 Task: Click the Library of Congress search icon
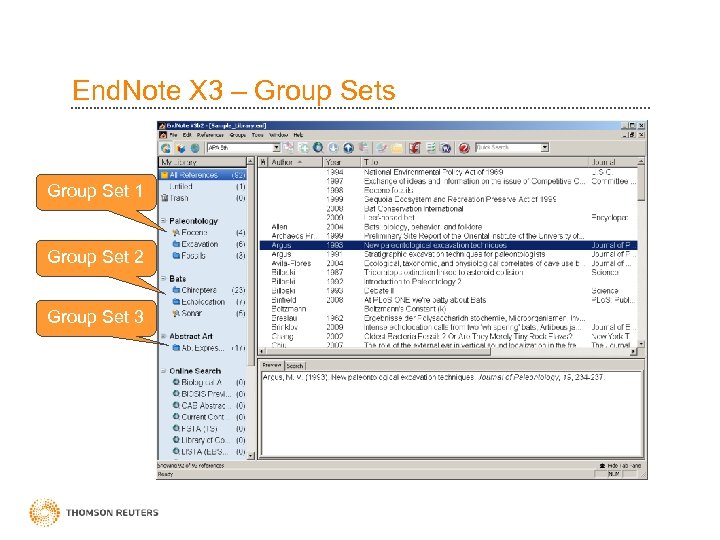pos(176,439)
